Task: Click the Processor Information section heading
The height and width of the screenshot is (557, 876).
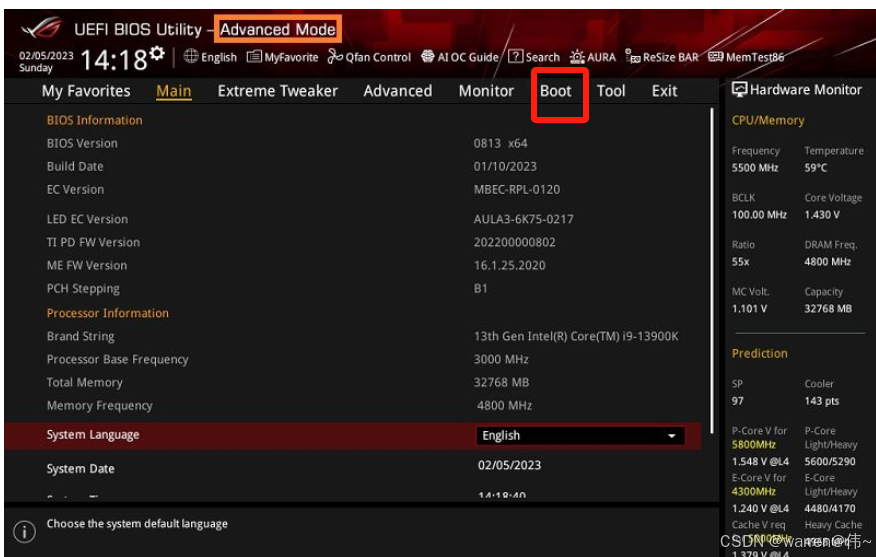Action: point(107,313)
